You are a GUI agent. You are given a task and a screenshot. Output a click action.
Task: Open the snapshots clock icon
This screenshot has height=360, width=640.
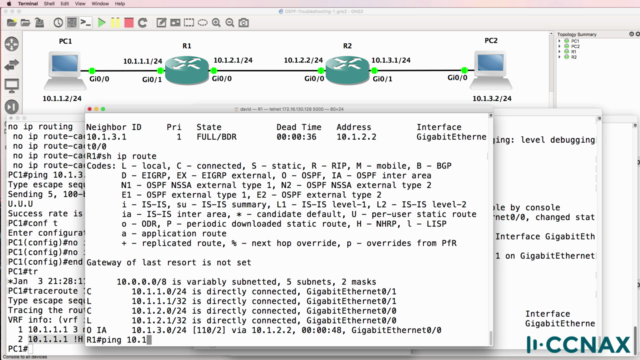[58, 23]
